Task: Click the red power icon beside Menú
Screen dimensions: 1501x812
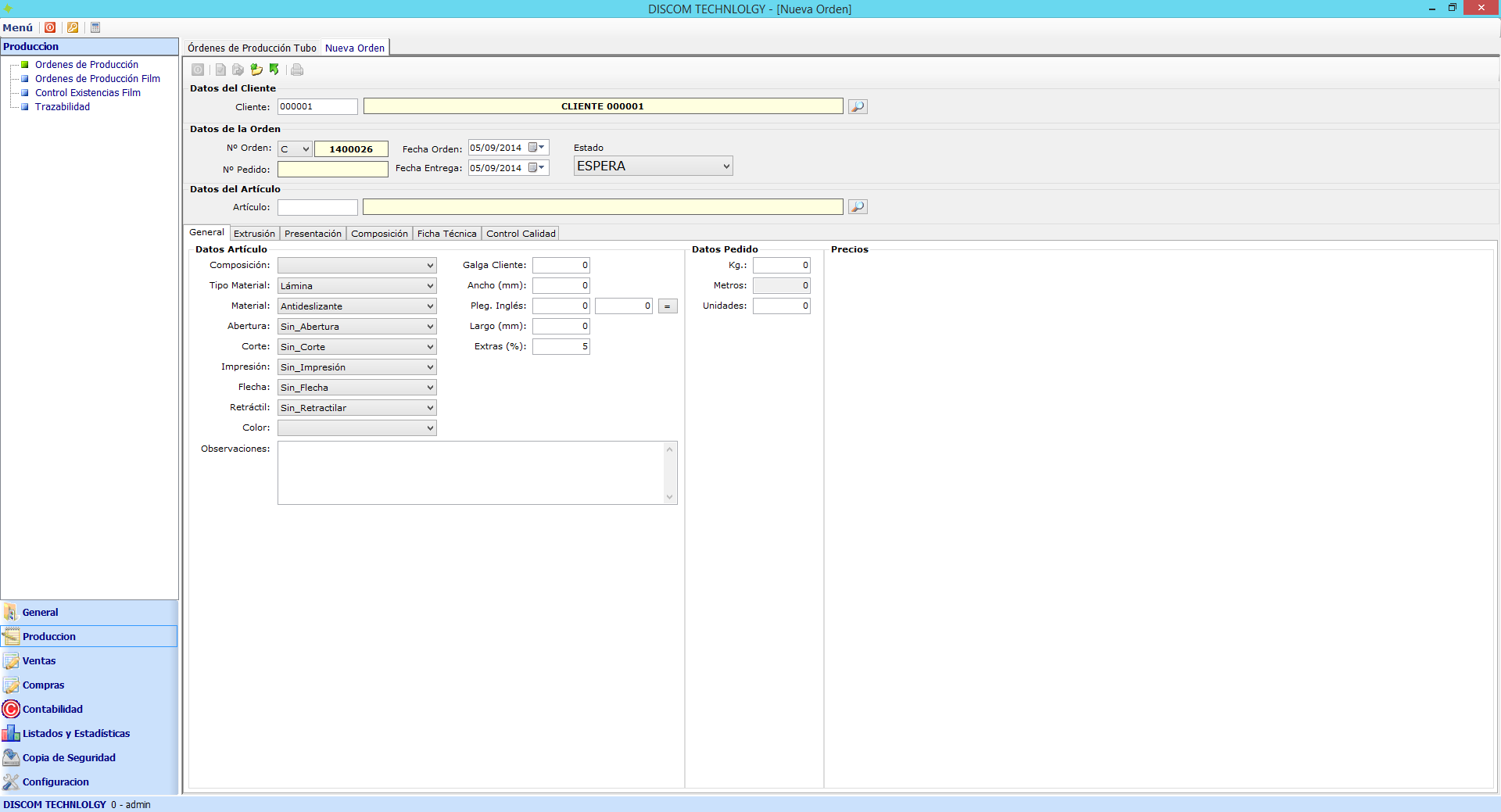Action: tap(50, 27)
